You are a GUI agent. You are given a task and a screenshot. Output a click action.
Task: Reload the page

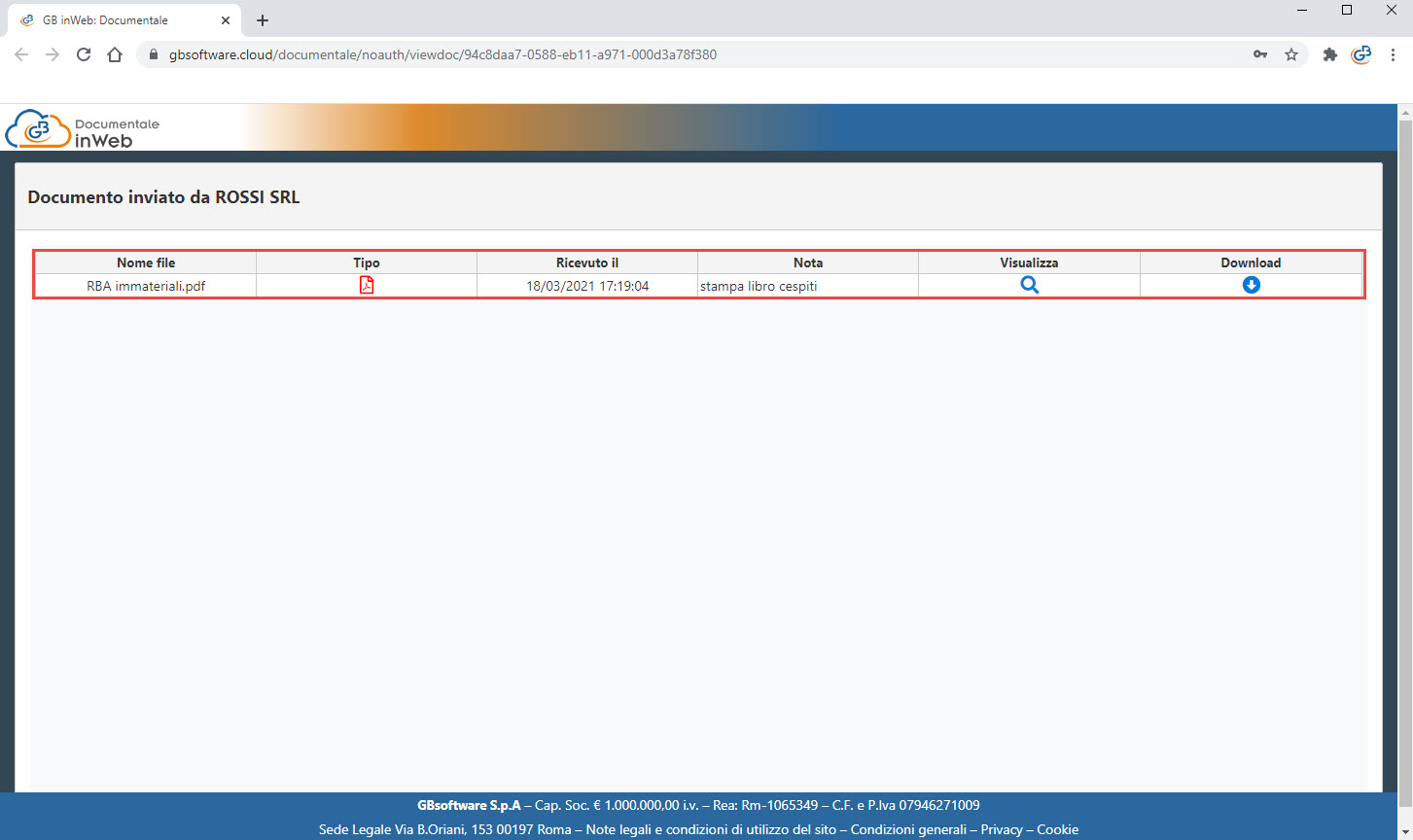click(x=84, y=54)
